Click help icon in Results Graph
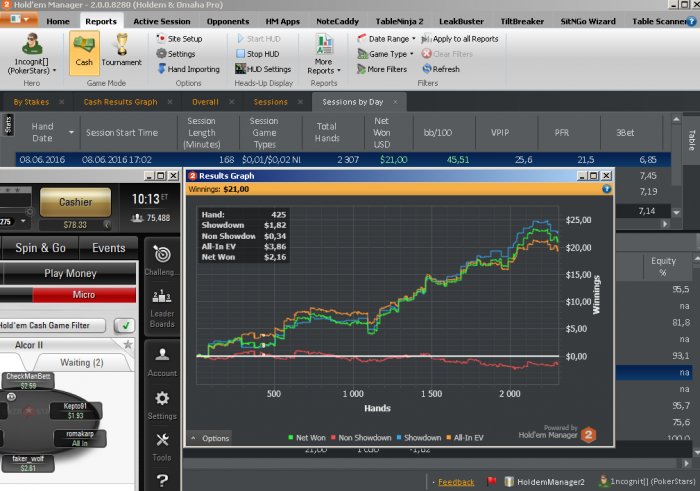The height and width of the screenshot is (491, 700). pyautogui.click(x=606, y=188)
